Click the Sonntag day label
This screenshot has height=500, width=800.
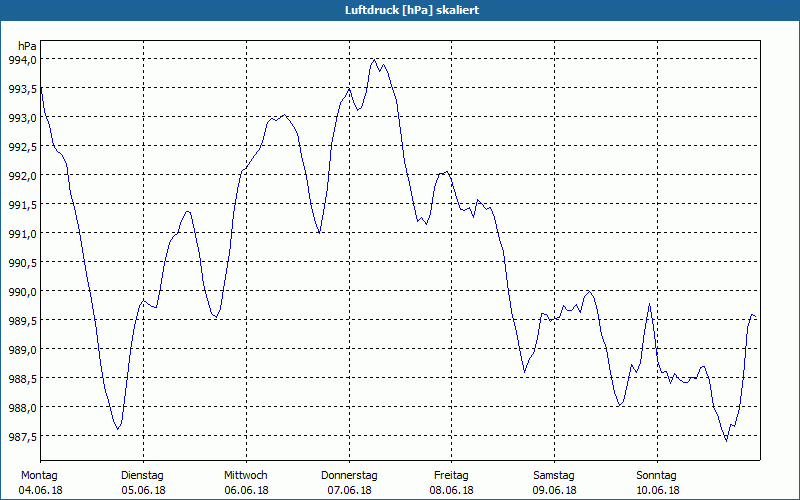point(656,476)
